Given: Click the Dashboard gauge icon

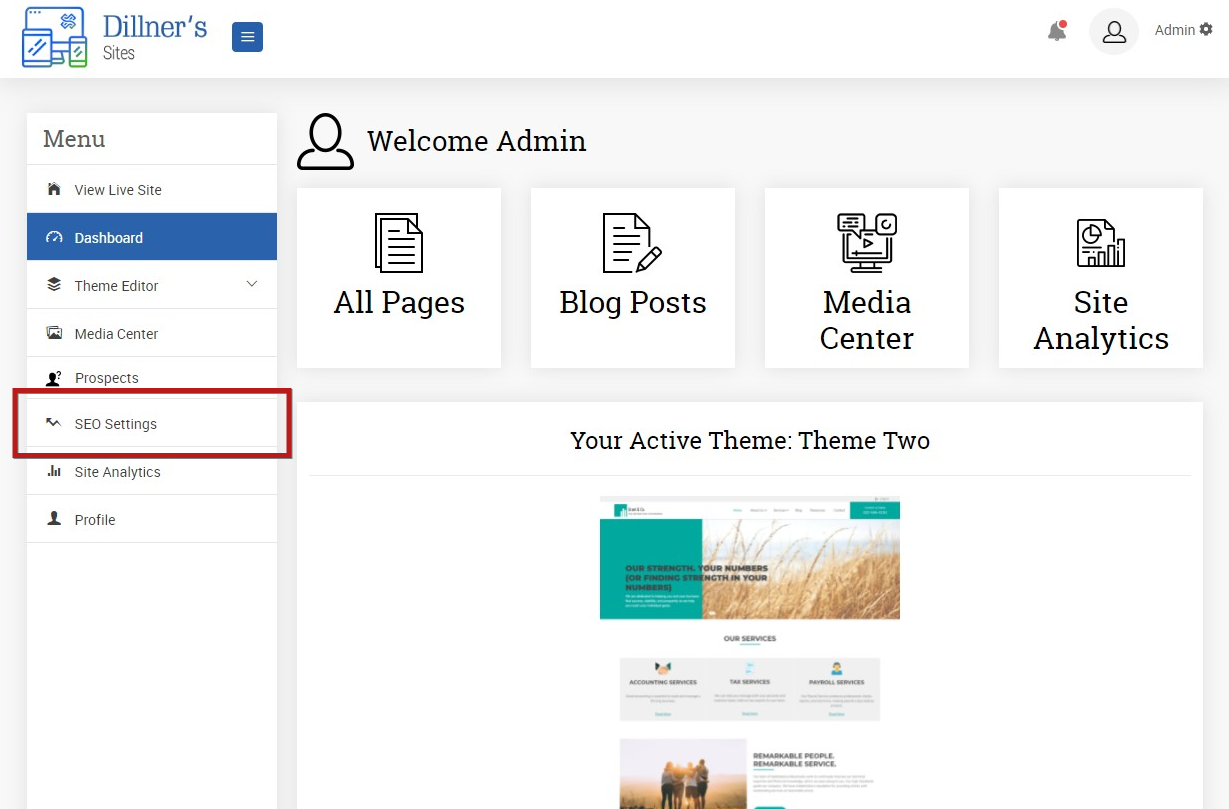Looking at the screenshot, I should 54,237.
